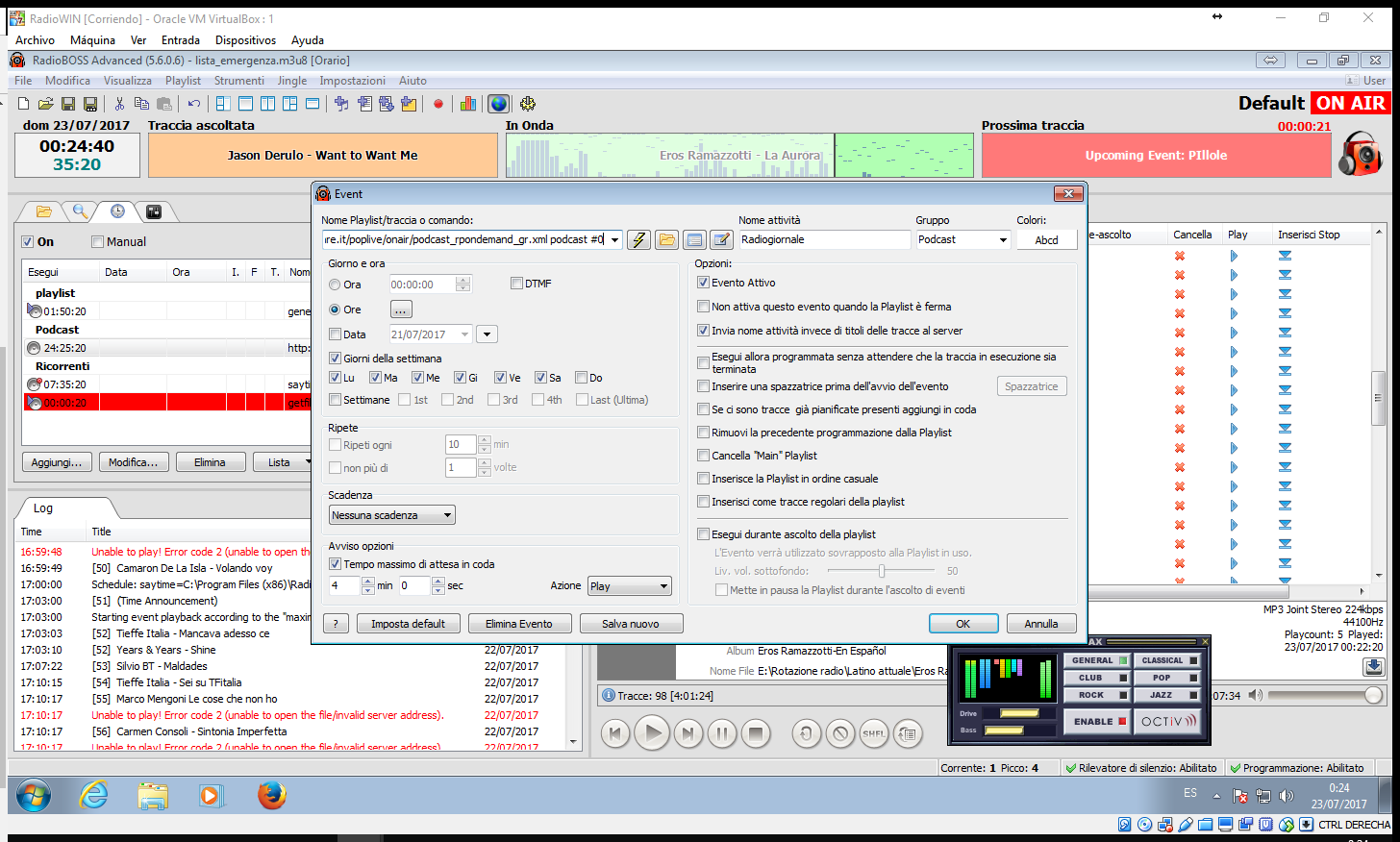The height and width of the screenshot is (842, 1400).
Task: Open the magnifier search tab in left panel
Action: click(81, 211)
